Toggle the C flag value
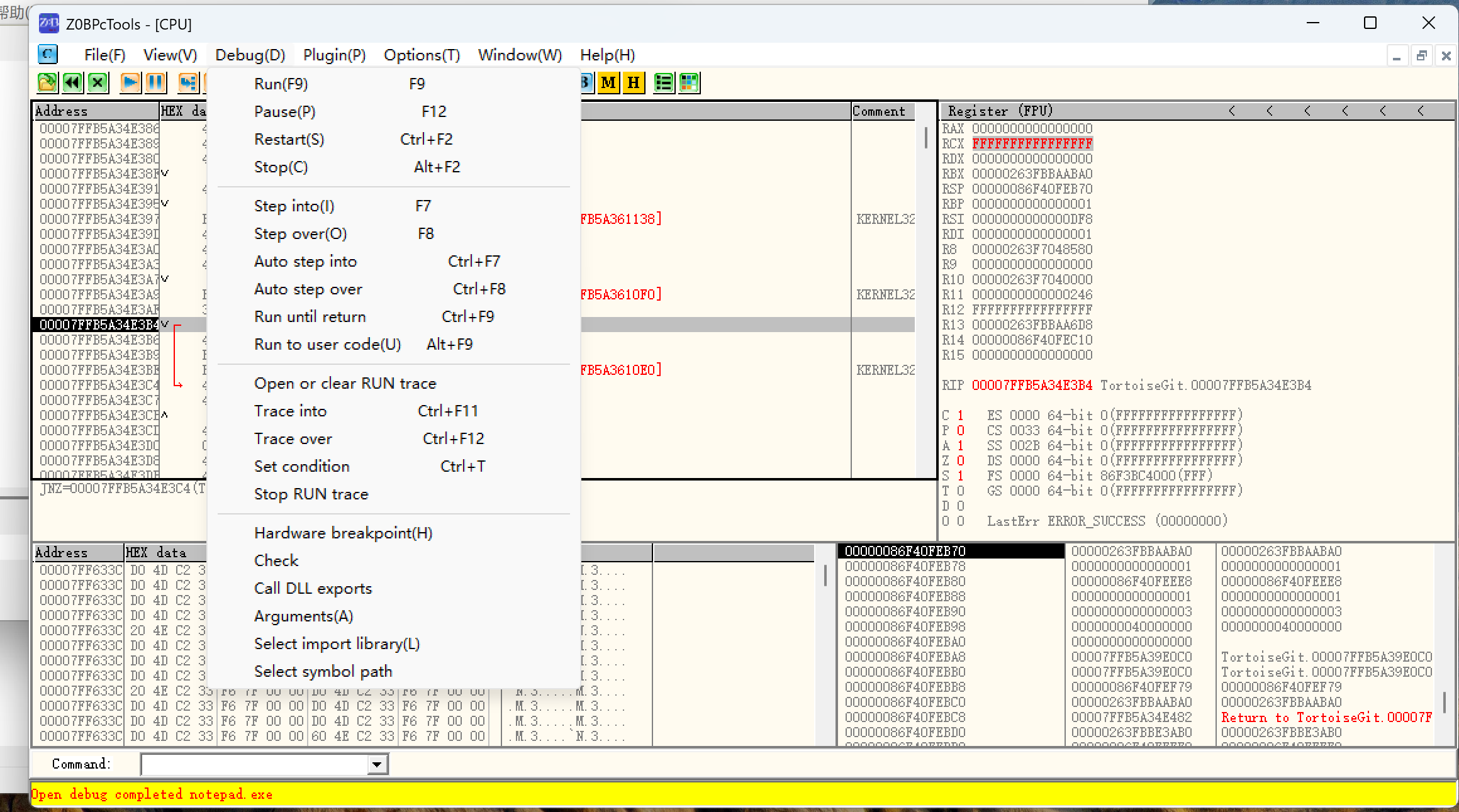Image resolution: width=1459 pixels, height=812 pixels. click(x=960, y=415)
